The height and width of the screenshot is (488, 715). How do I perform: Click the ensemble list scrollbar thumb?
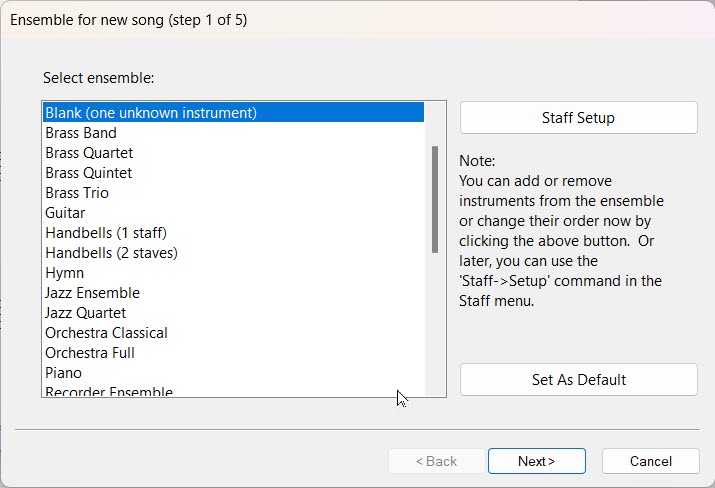(434, 198)
